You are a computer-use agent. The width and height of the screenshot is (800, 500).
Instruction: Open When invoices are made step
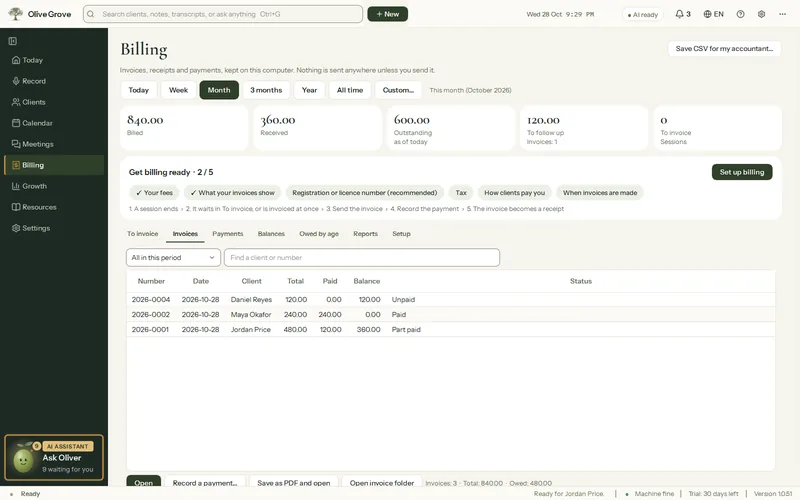600,193
